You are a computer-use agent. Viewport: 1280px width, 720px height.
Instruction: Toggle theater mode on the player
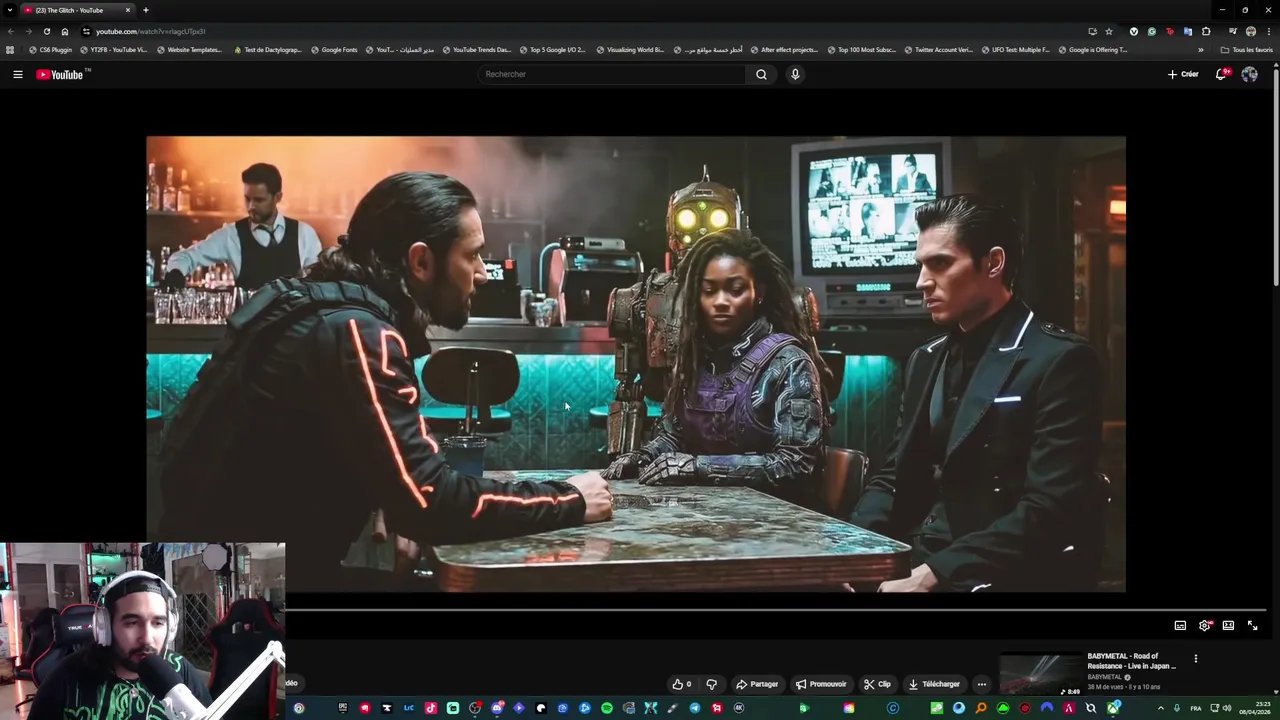pyautogui.click(x=1228, y=625)
